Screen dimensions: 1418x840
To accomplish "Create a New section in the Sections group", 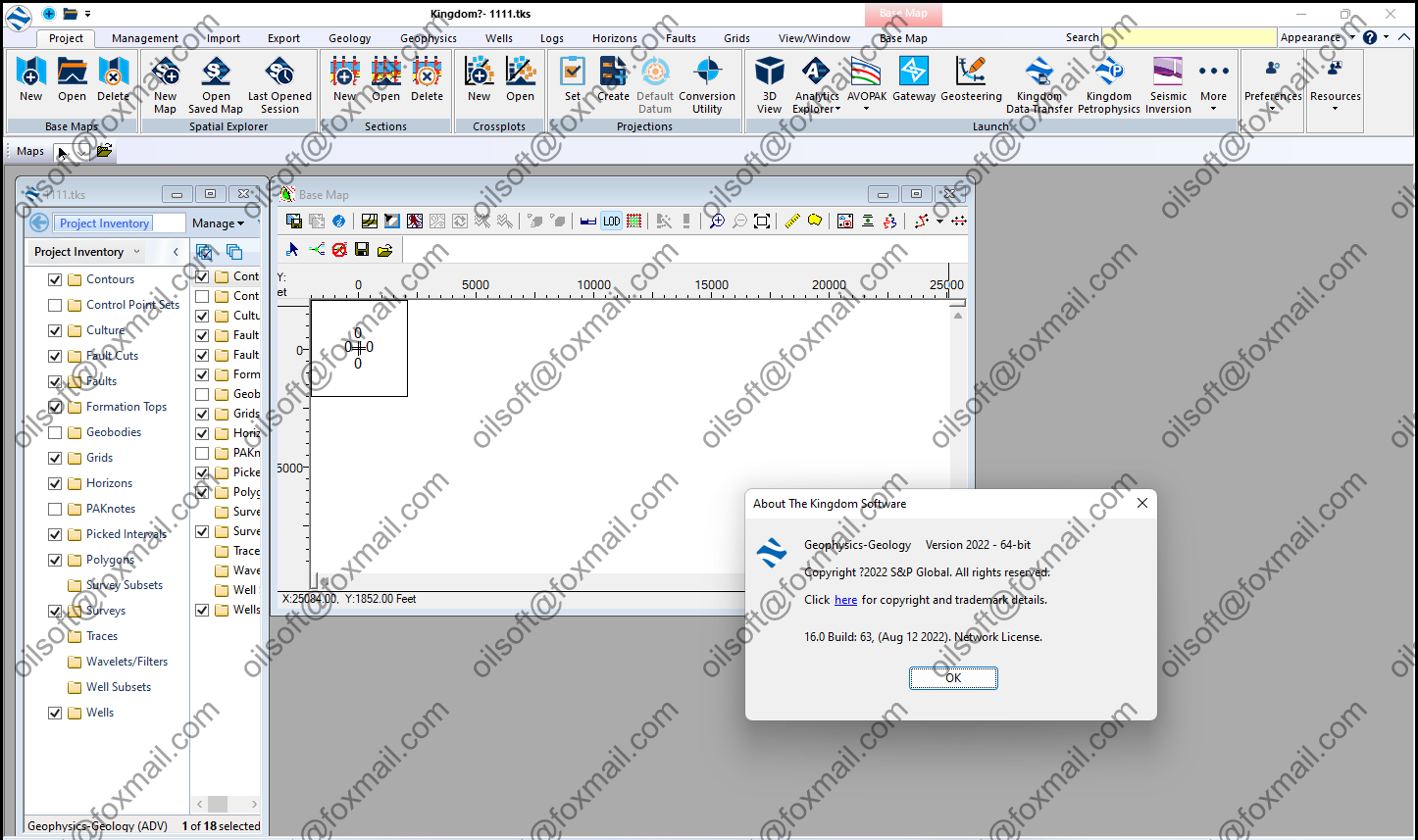I will [x=345, y=78].
